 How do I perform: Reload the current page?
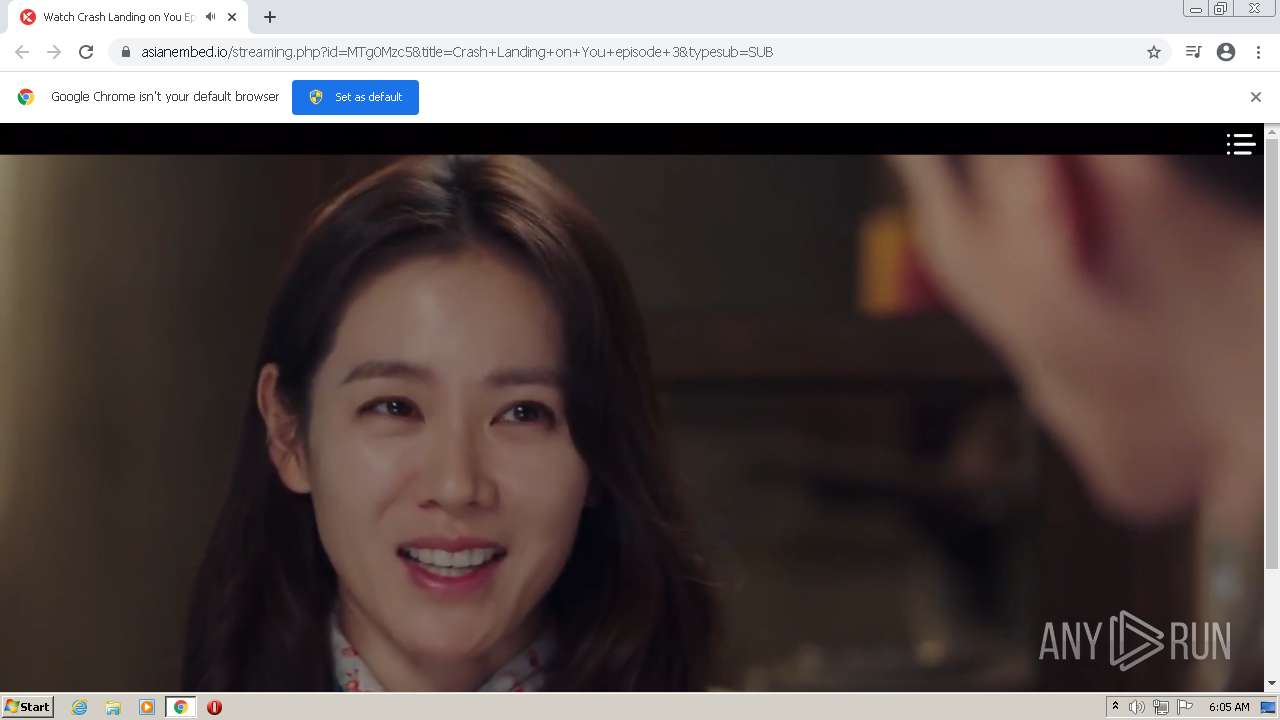pos(86,52)
